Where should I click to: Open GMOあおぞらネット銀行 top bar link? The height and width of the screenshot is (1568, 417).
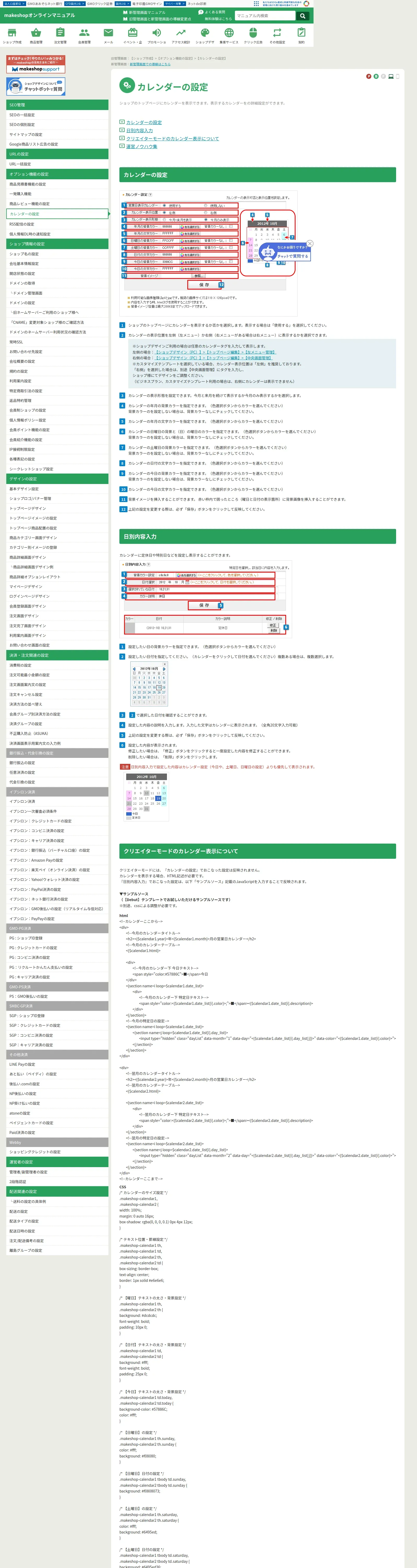tap(44, 4)
